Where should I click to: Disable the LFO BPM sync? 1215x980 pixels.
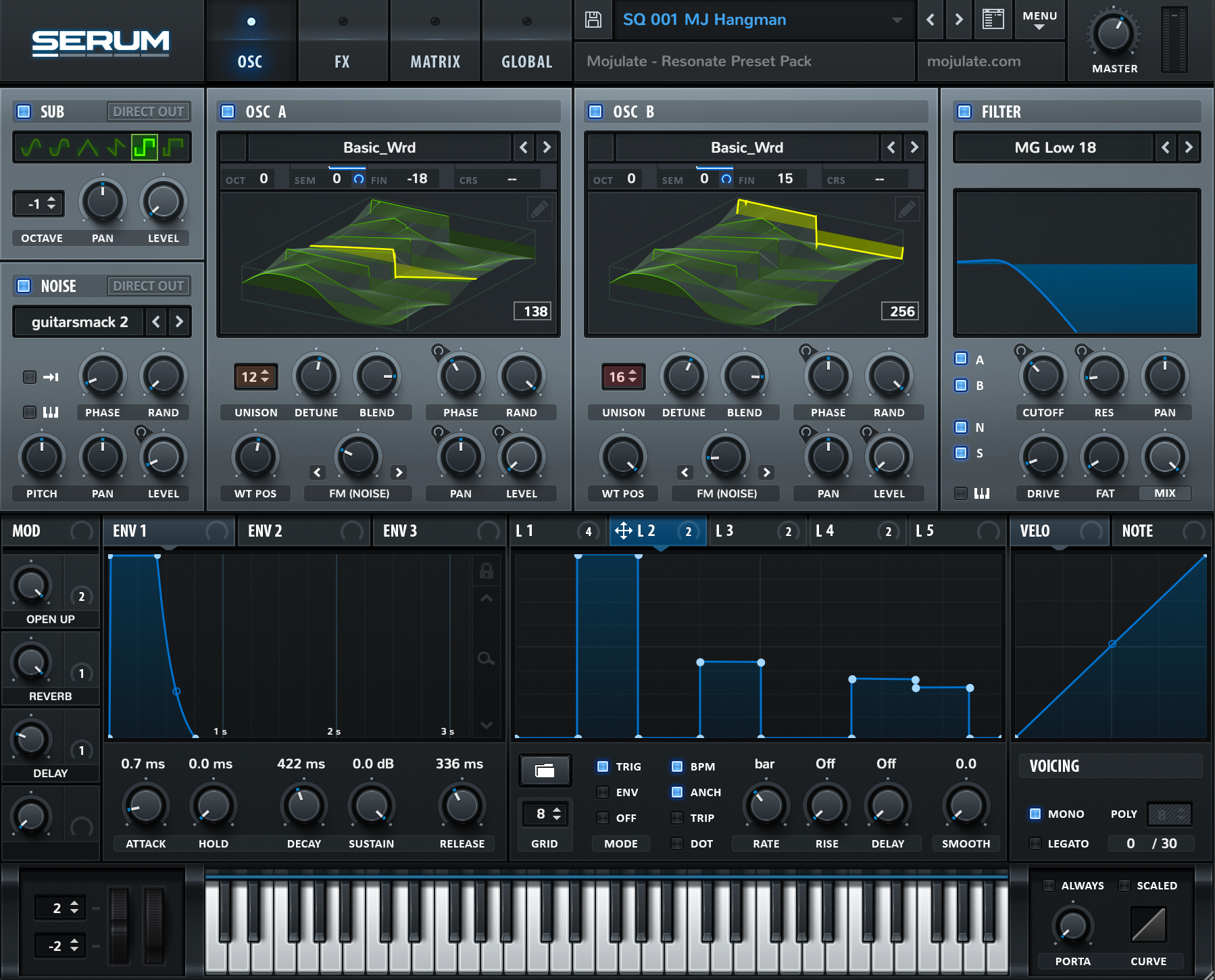[x=676, y=766]
